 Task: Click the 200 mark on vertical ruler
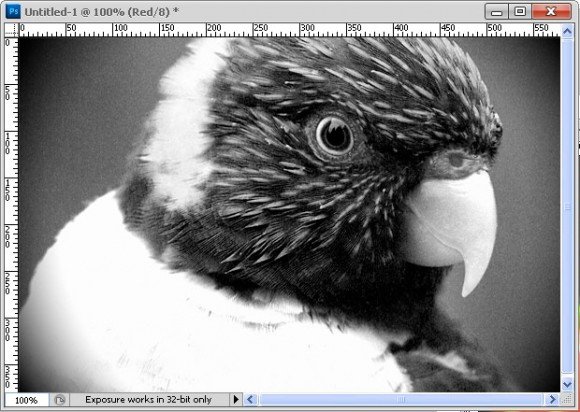pyautogui.click(x=7, y=237)
